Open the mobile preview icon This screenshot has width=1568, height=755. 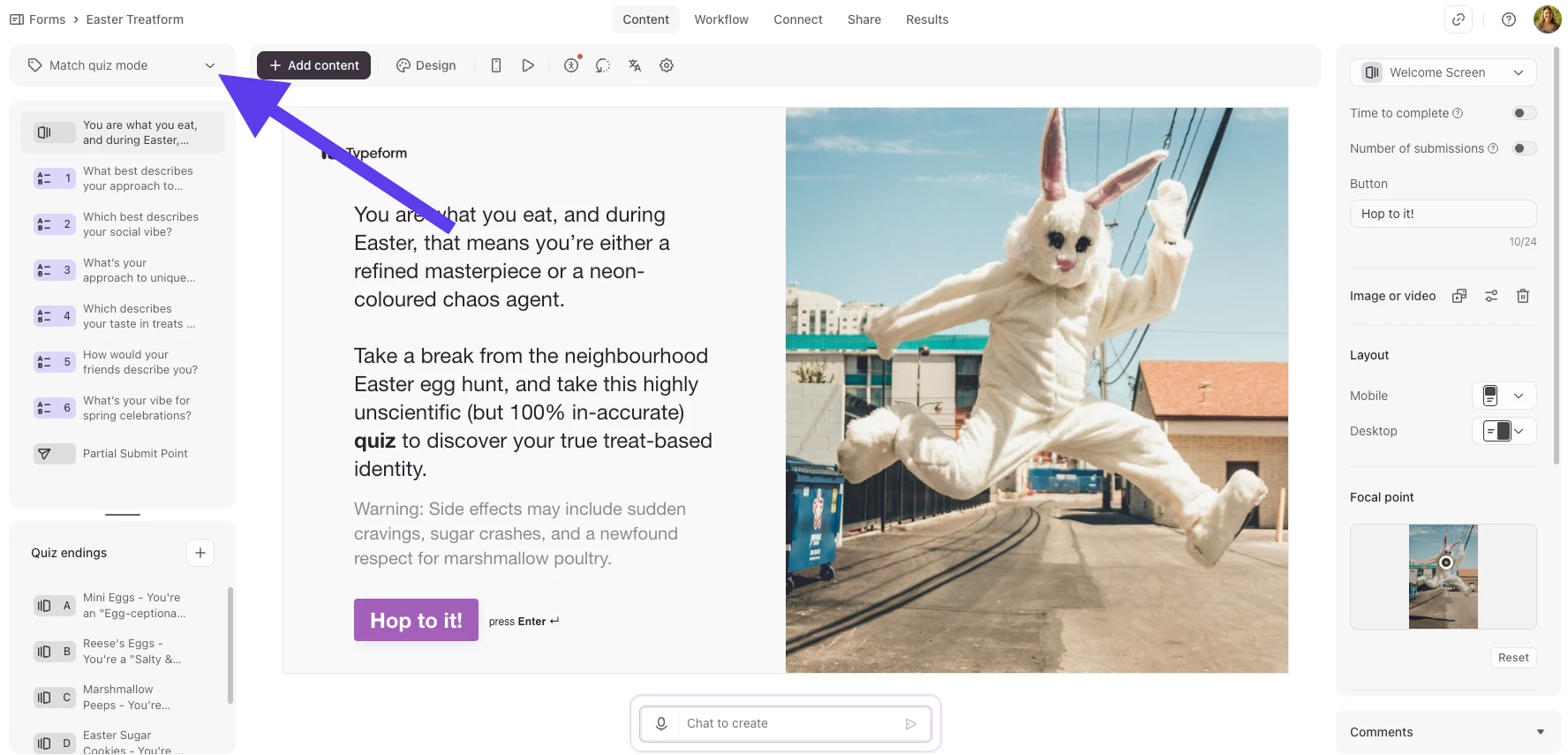pyautogui.click(x=496, y=65)
